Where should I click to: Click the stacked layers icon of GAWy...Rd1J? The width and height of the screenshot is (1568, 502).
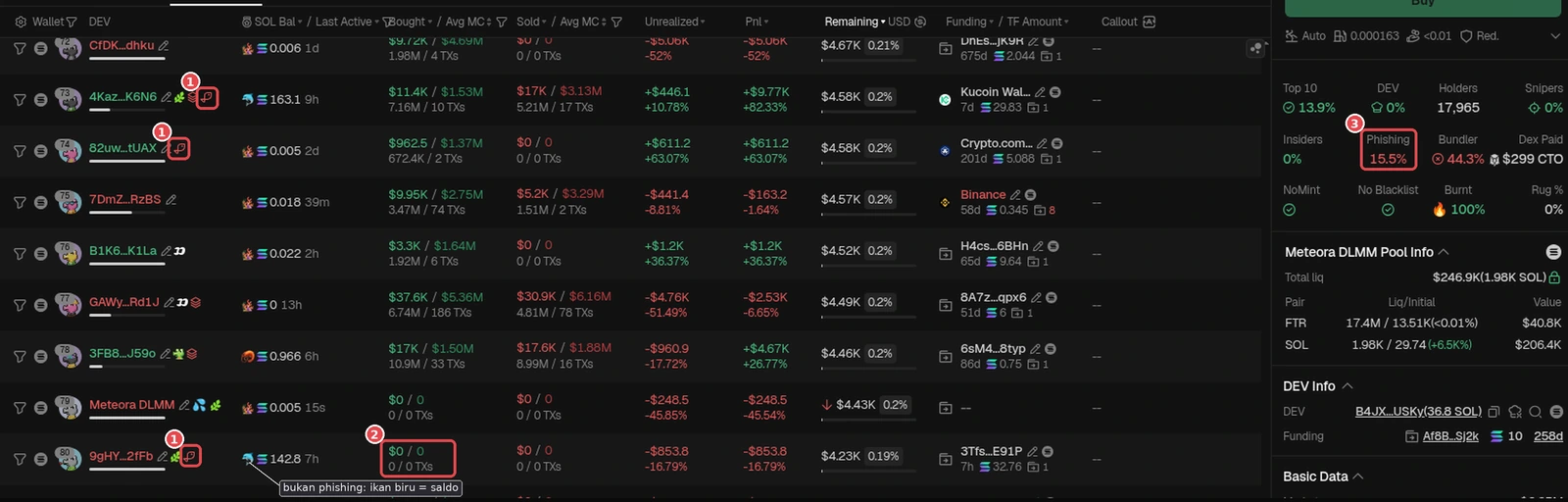coord(196,302)
